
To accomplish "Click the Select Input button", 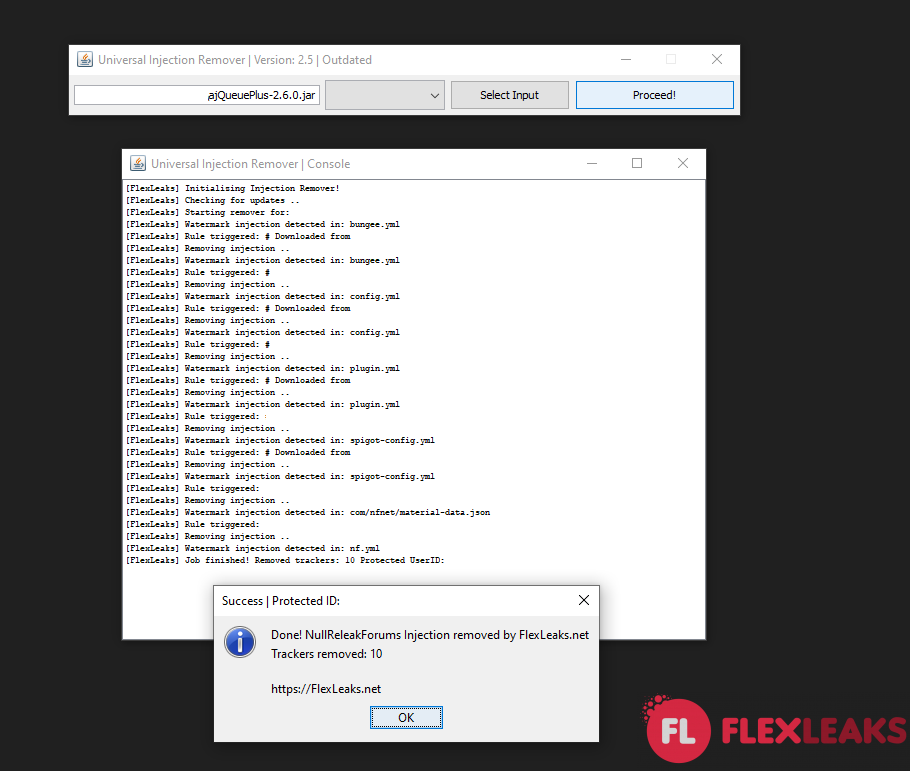I will pos(509,94).
